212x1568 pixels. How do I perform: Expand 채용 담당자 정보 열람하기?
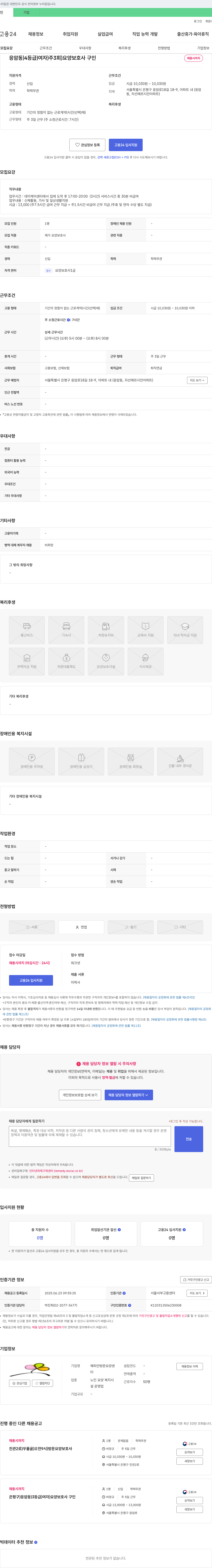(129, 1095)
